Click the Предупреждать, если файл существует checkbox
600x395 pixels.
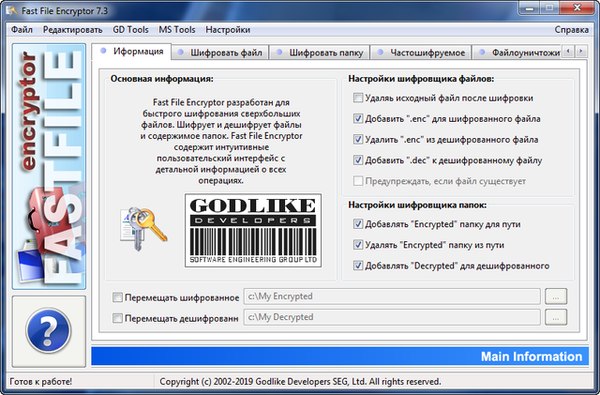[x=358, y=181]
